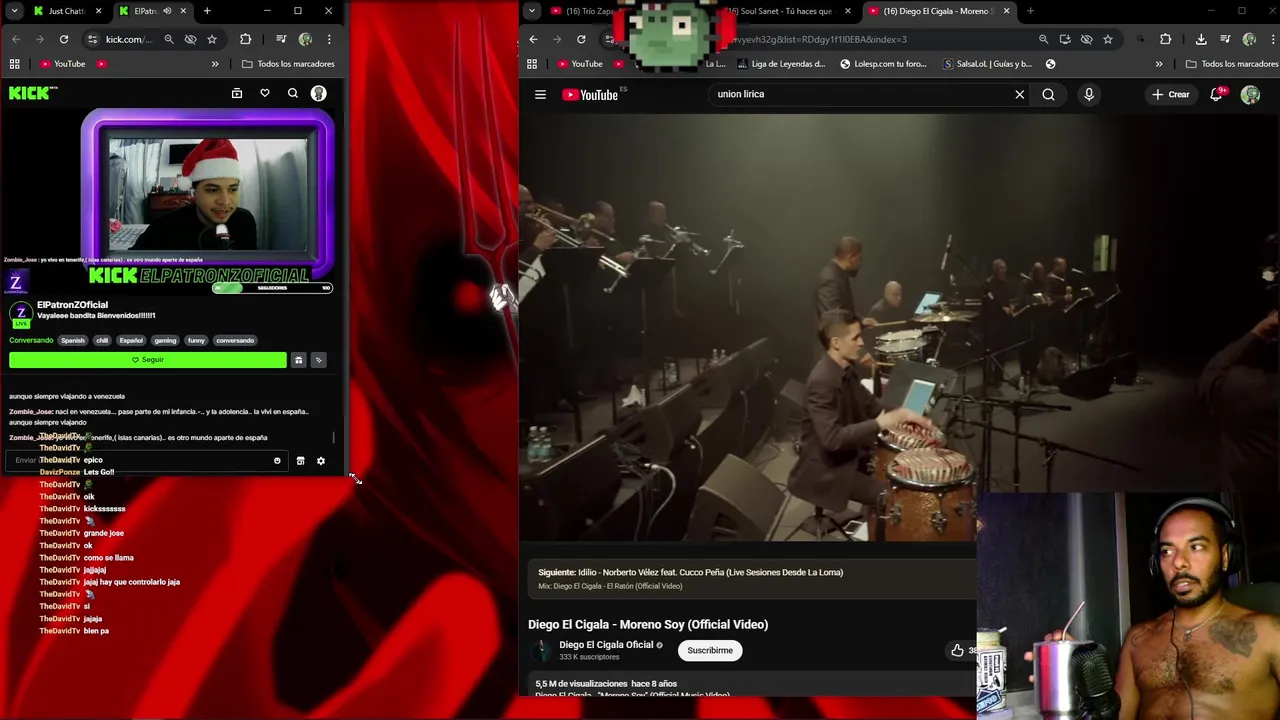
Task: Expand the tab search dropdown in YouTube window
Action: click(532, 11)
